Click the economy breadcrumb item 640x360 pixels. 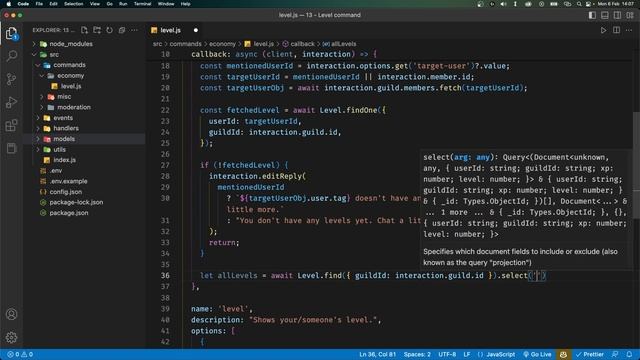pos(222,44)
